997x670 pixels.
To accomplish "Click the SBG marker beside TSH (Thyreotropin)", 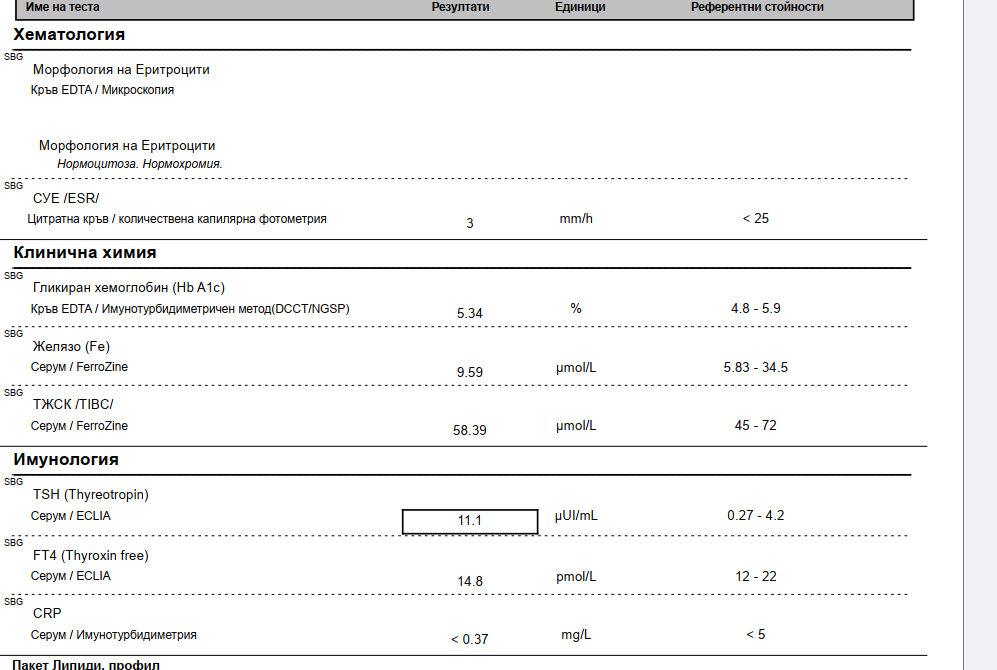I will pyautogui.click(x=14, y=482).
